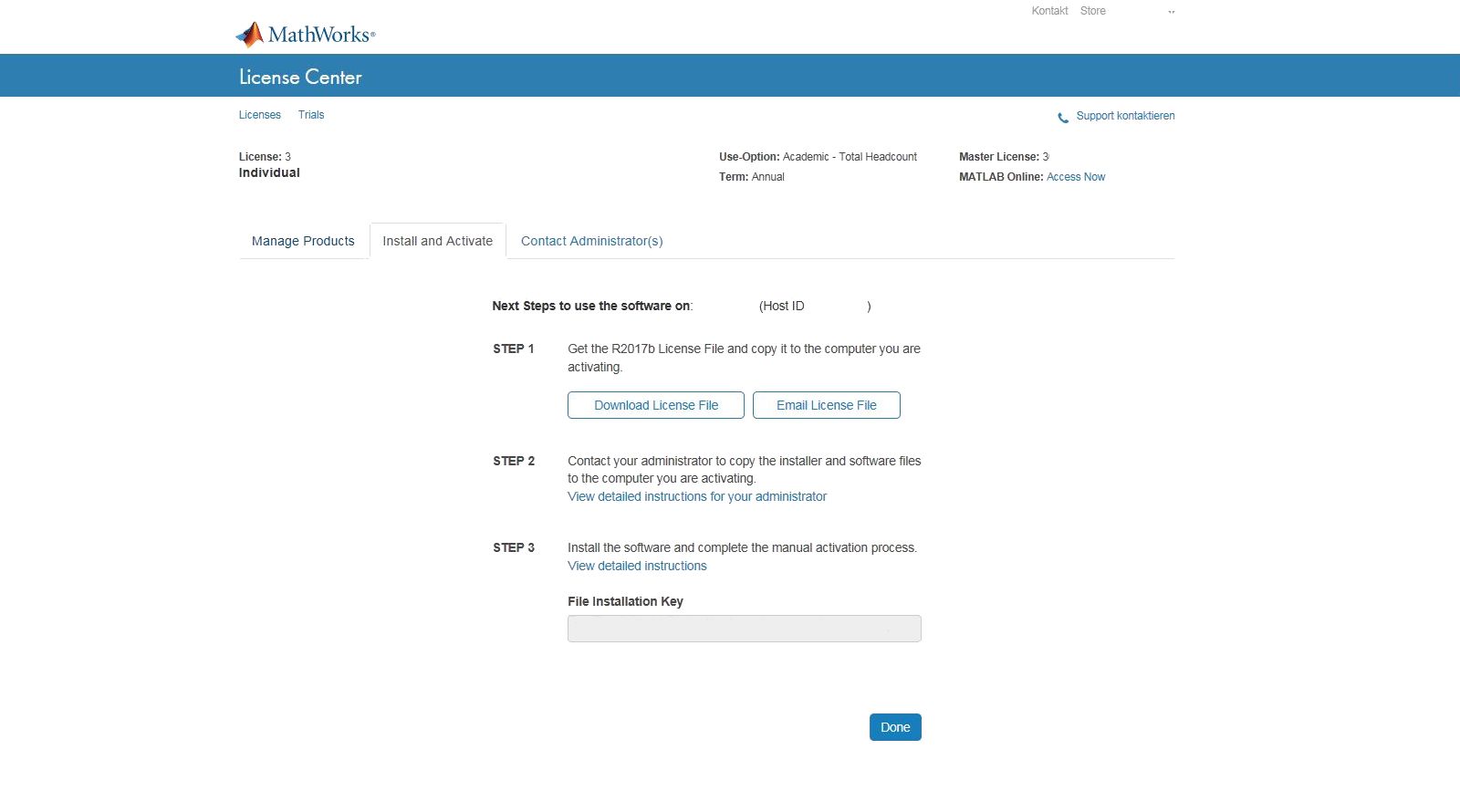Switch to the Manage Products tab
The height and width of the screenshot is (812, 1460).
(x=303, y=241)
